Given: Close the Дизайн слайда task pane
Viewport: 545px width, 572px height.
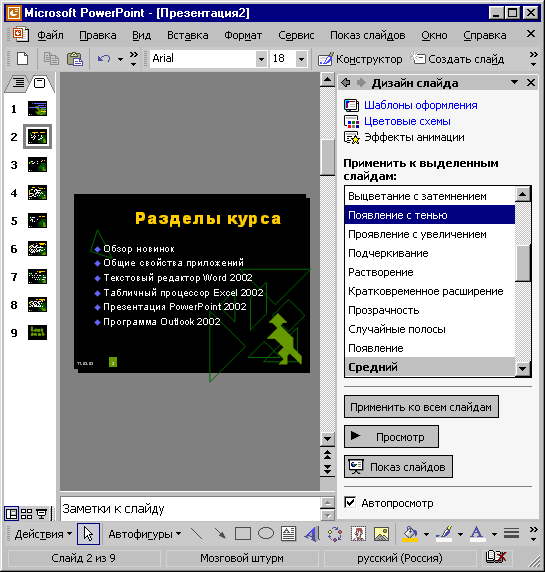Looking at the screenshot, I should tap(531, 83).
